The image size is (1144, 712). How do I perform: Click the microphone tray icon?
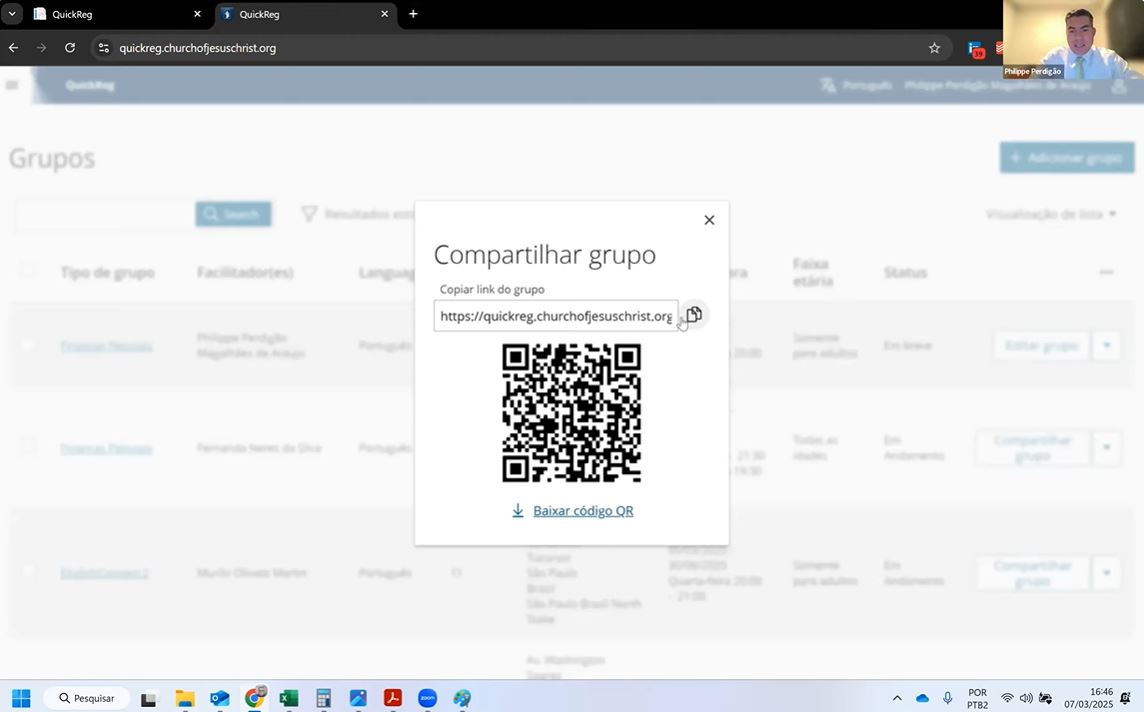click(947, 698)
